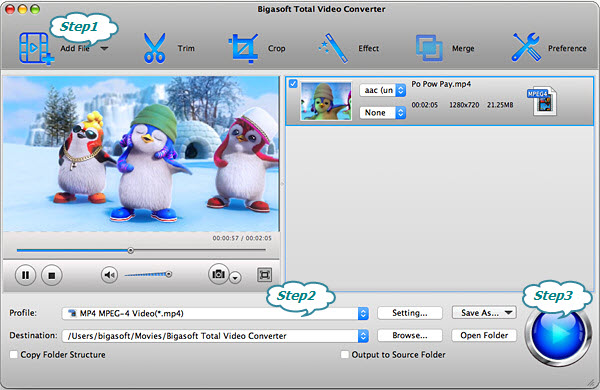Open the aac audio track dropdown
Viewport: 600px width, 390px height.
pyautogui.click(x=382, y=90)
